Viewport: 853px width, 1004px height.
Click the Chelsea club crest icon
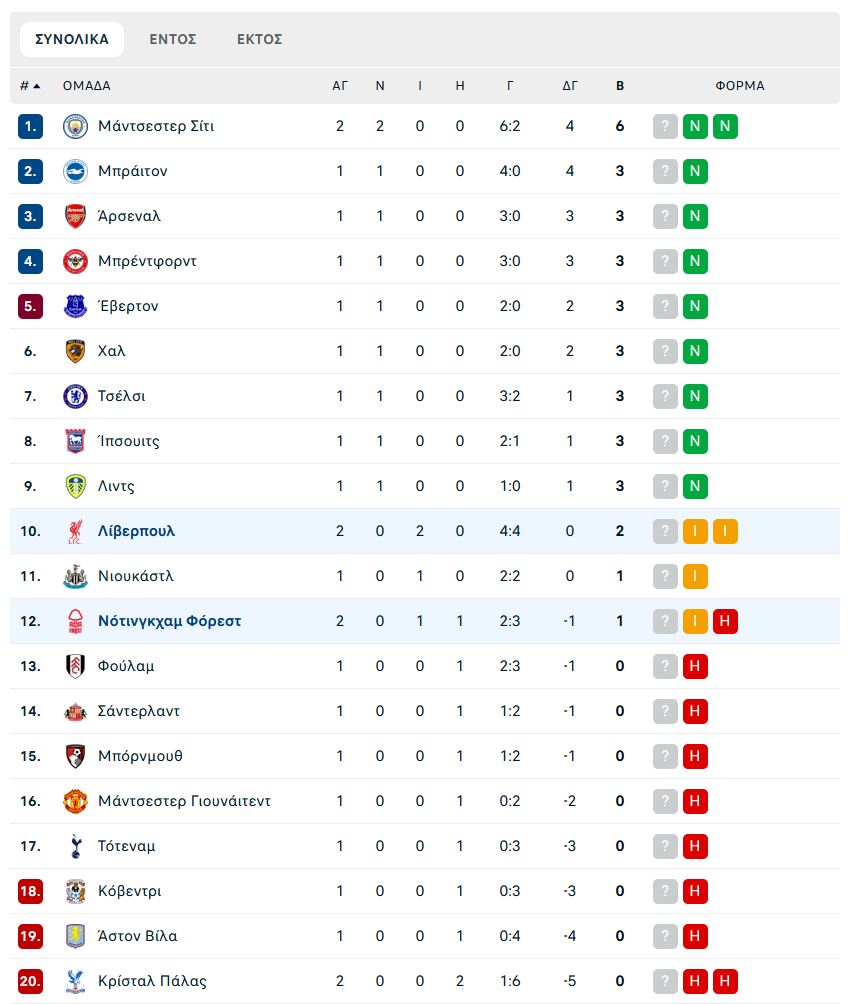(76, 396)
